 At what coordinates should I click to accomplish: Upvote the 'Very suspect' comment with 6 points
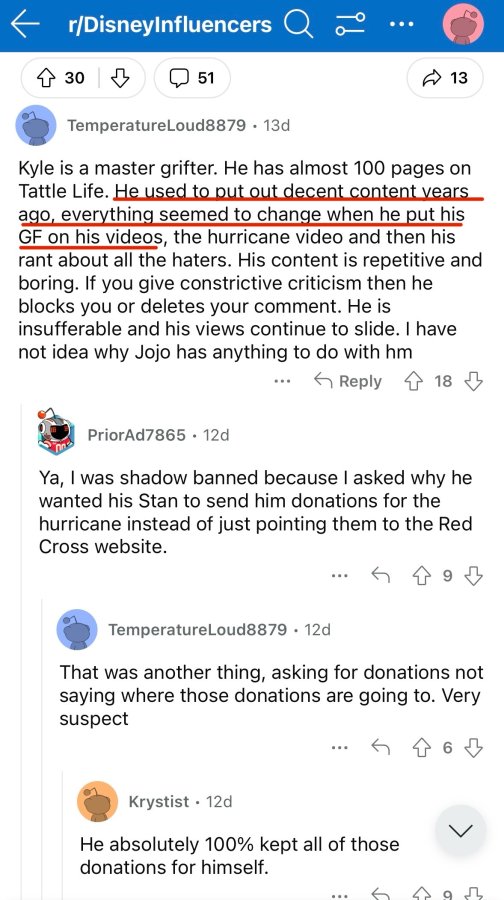pyautogui.click(x=421, y=747)
